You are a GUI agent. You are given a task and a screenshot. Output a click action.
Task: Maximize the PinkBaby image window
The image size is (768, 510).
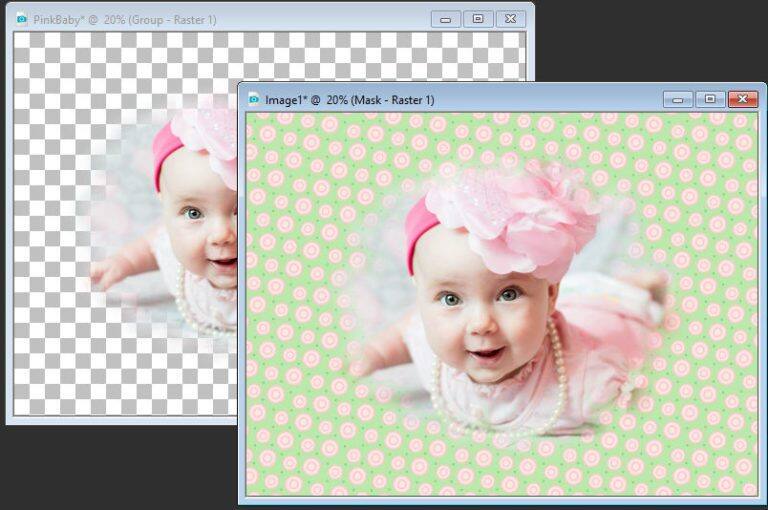click(478, 19)
